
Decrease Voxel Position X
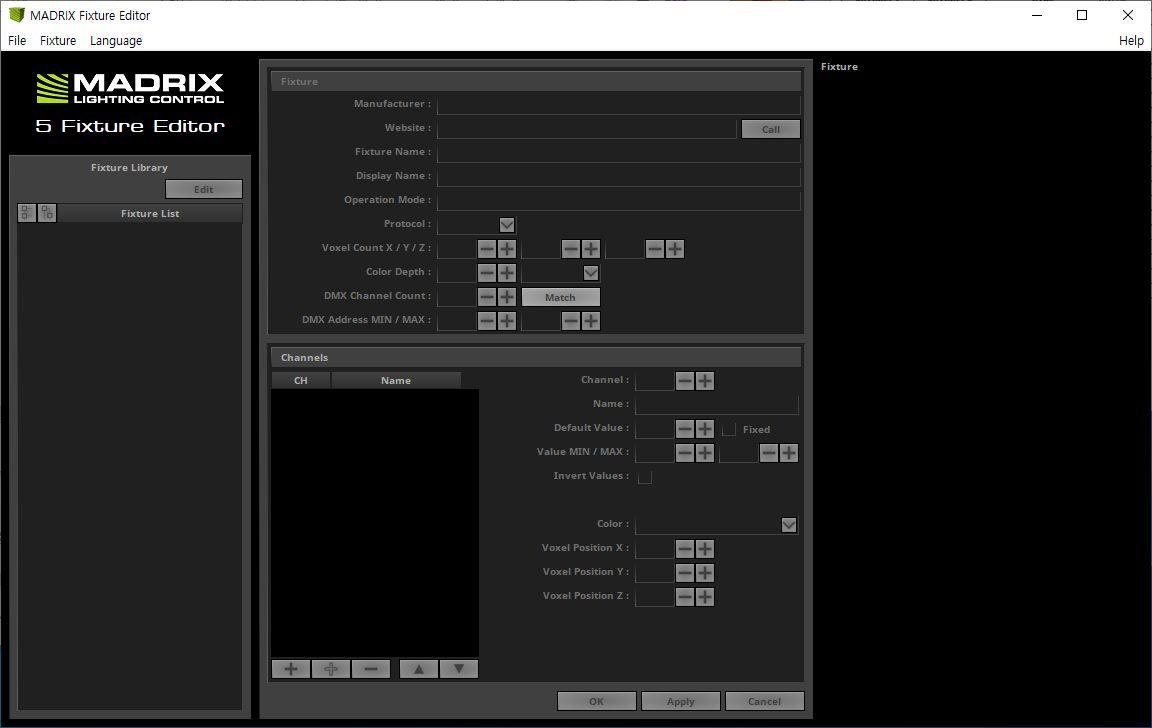point(685,549)
